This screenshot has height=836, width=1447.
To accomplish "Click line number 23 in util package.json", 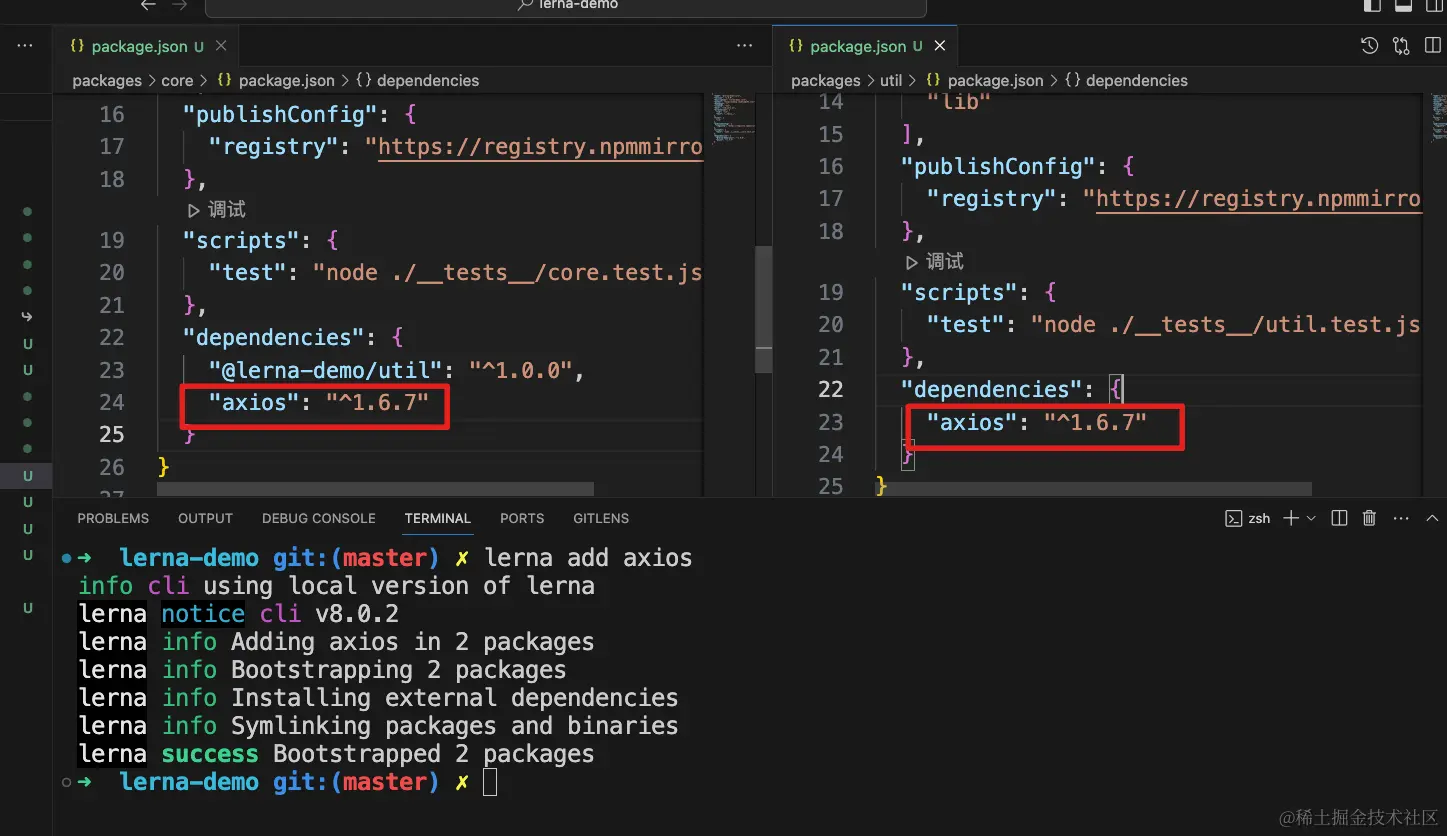I will click(x=830, y=422).
